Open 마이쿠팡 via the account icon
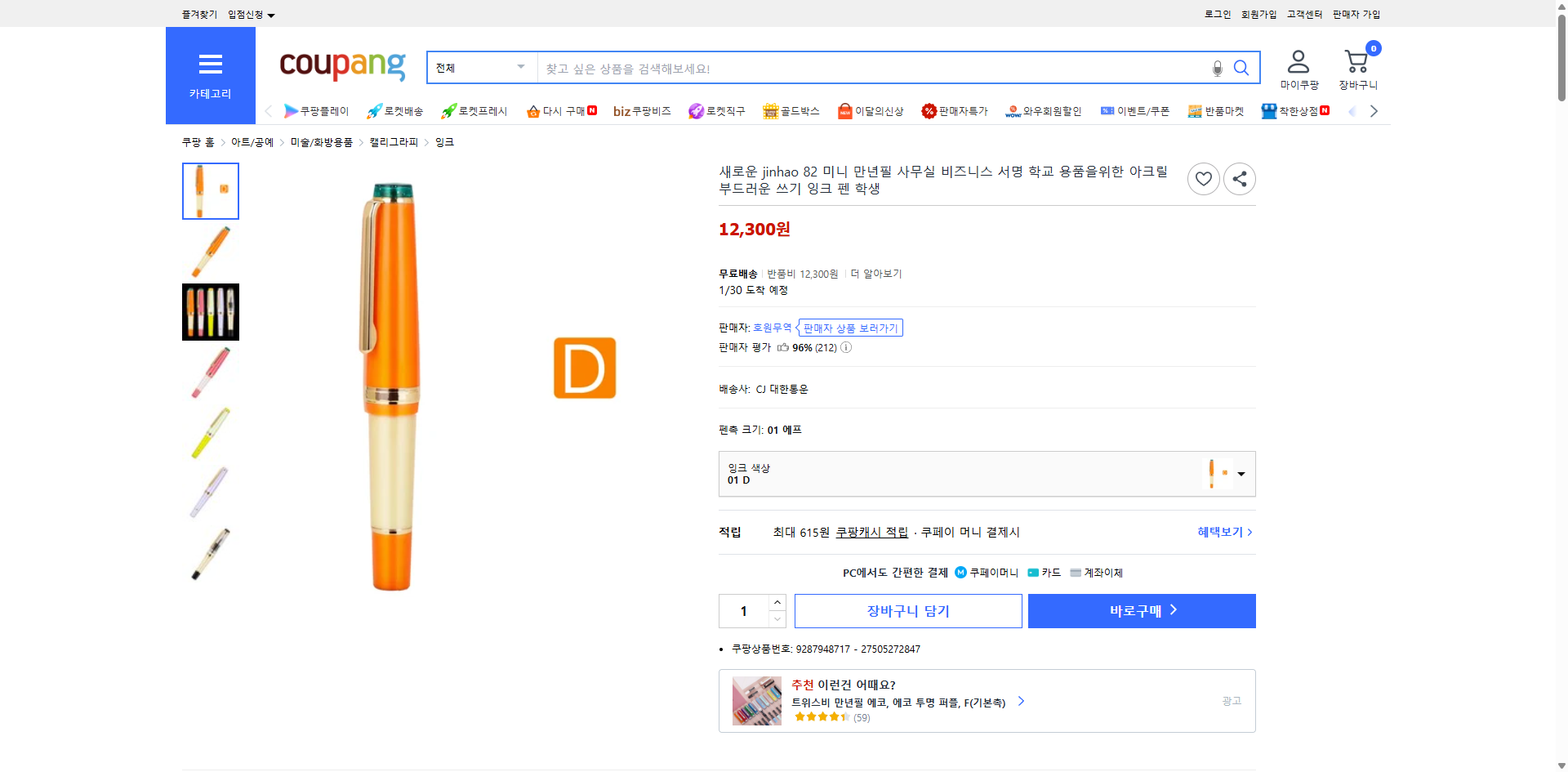Image resolution: width=1568 pixels, height=772 pixels. [1297, 60]
